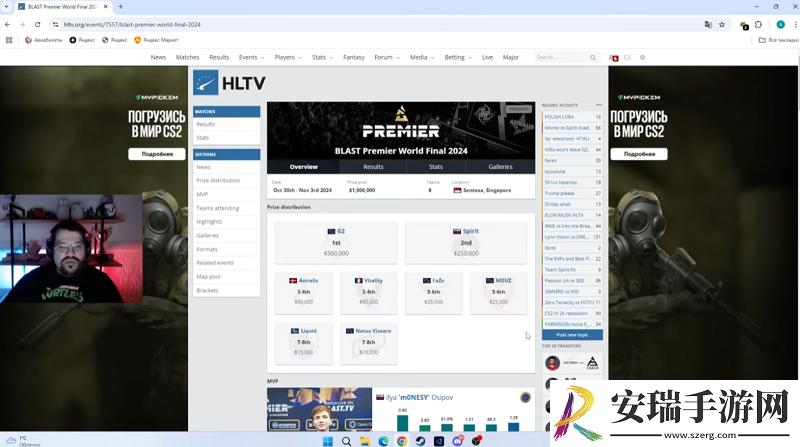Screen dimensions: 800x447
Task: Click the m0NESY MVP photo thumbnail
Action: coord(319,409)
